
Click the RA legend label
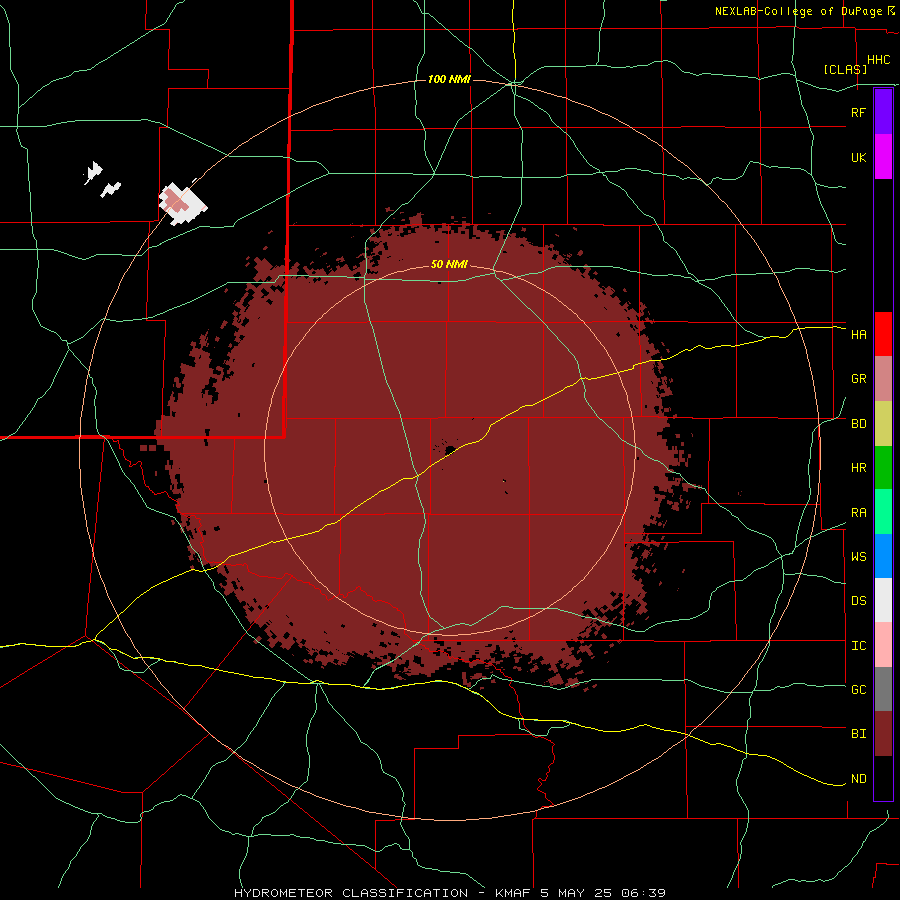point(858,513)
